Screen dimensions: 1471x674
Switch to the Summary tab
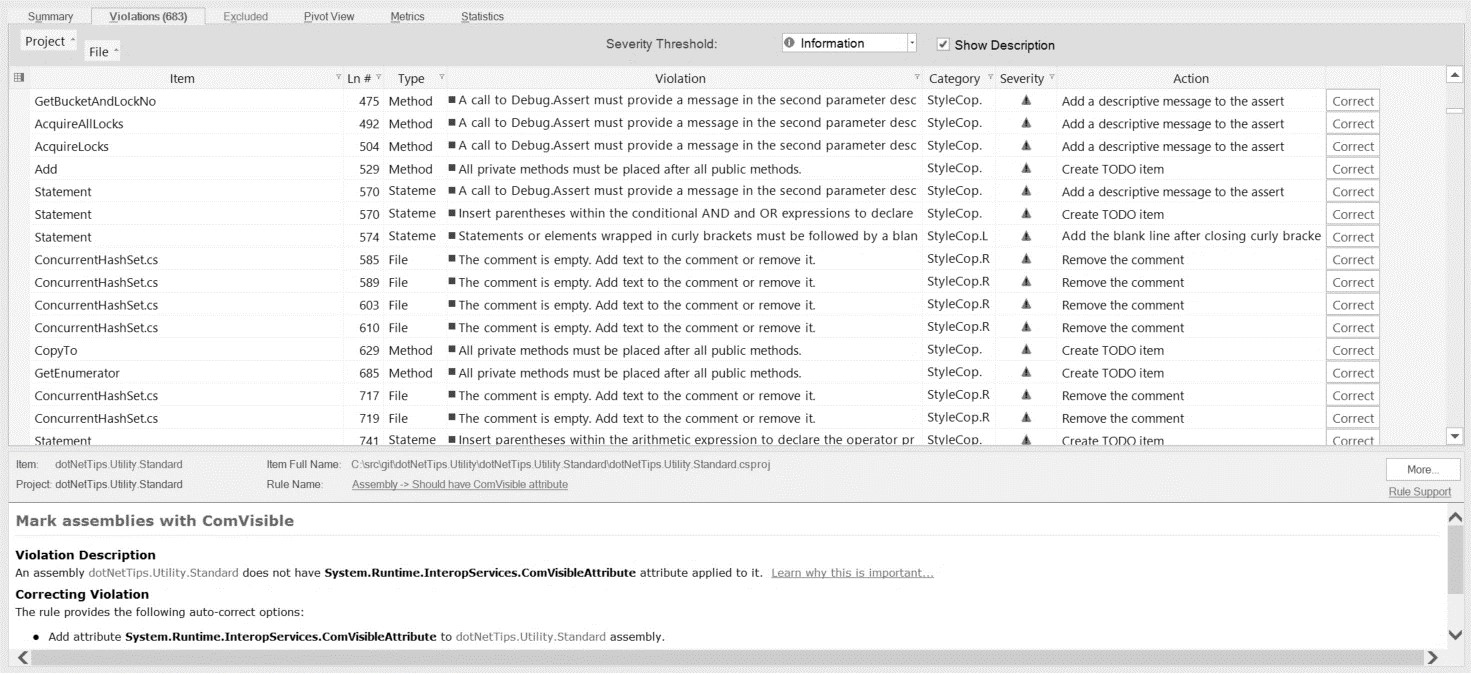tap(50, 16)
